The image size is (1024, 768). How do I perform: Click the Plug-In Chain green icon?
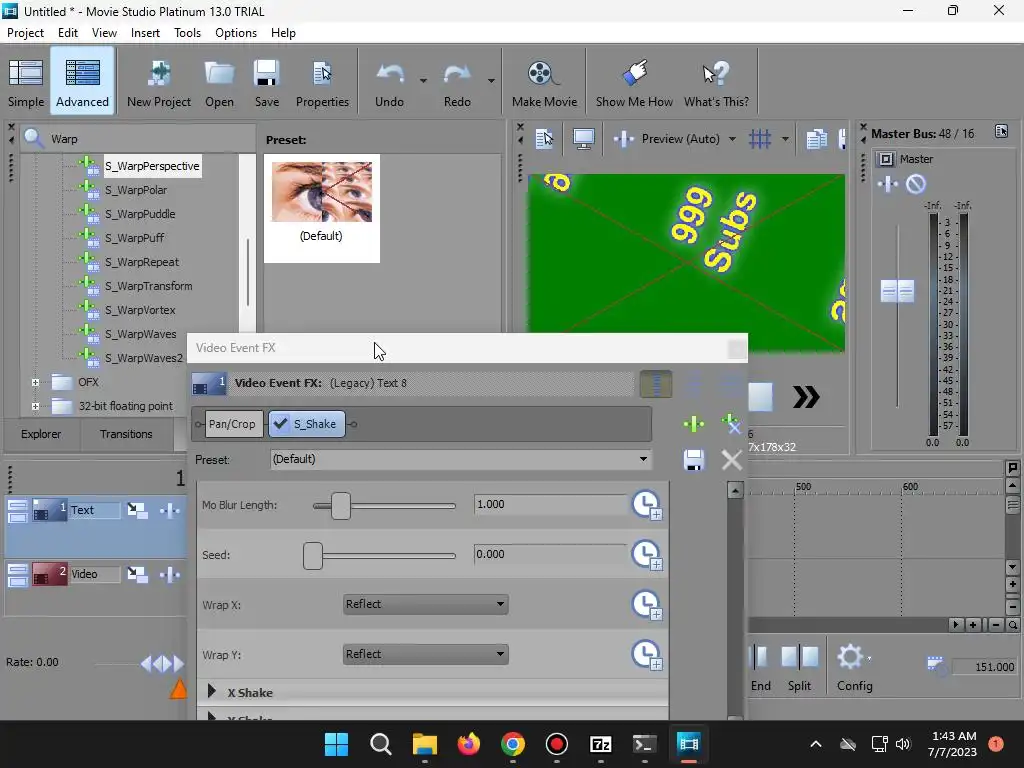tap(694, 424)
